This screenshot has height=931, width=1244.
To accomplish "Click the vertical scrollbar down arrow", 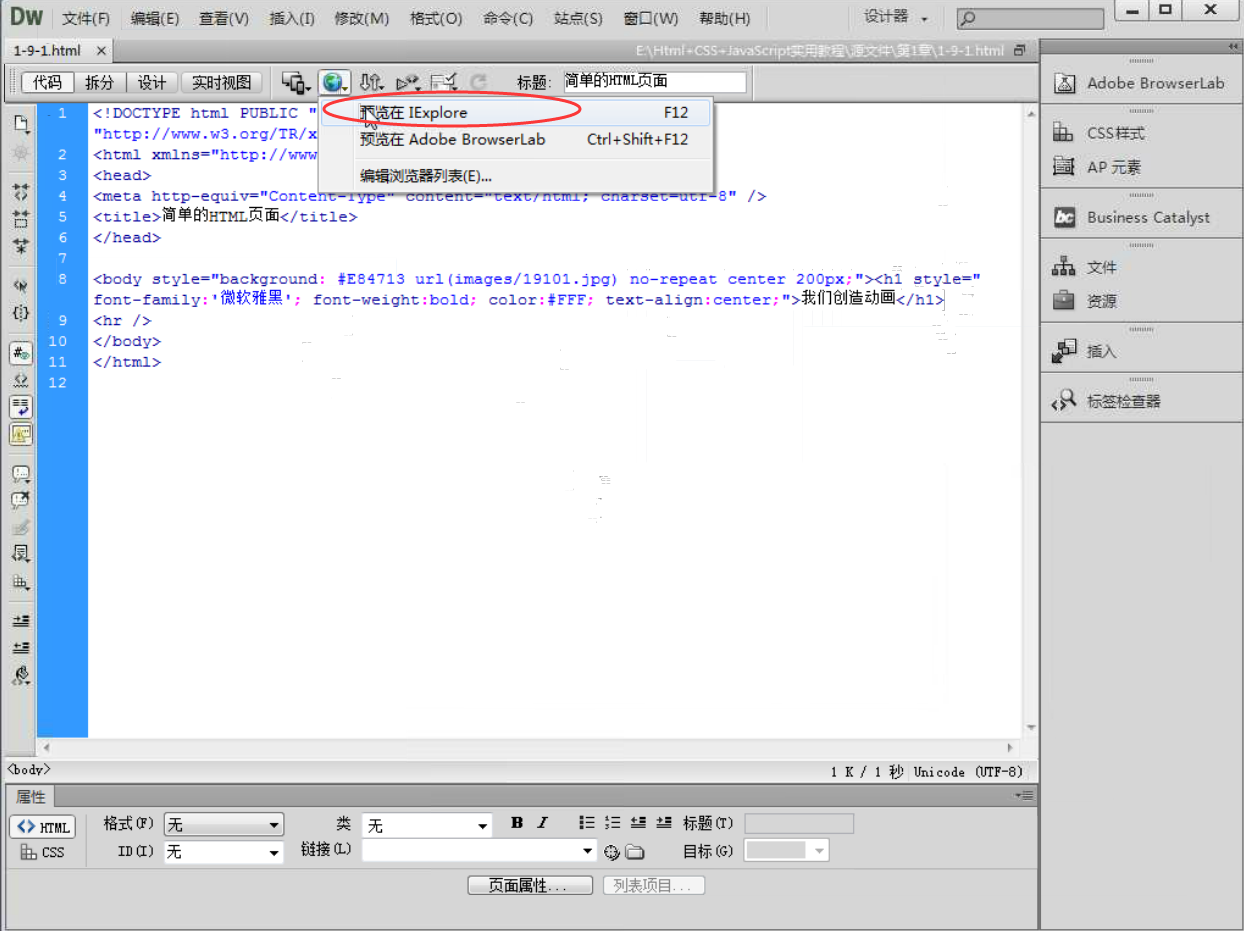I will pos(1031,728).
